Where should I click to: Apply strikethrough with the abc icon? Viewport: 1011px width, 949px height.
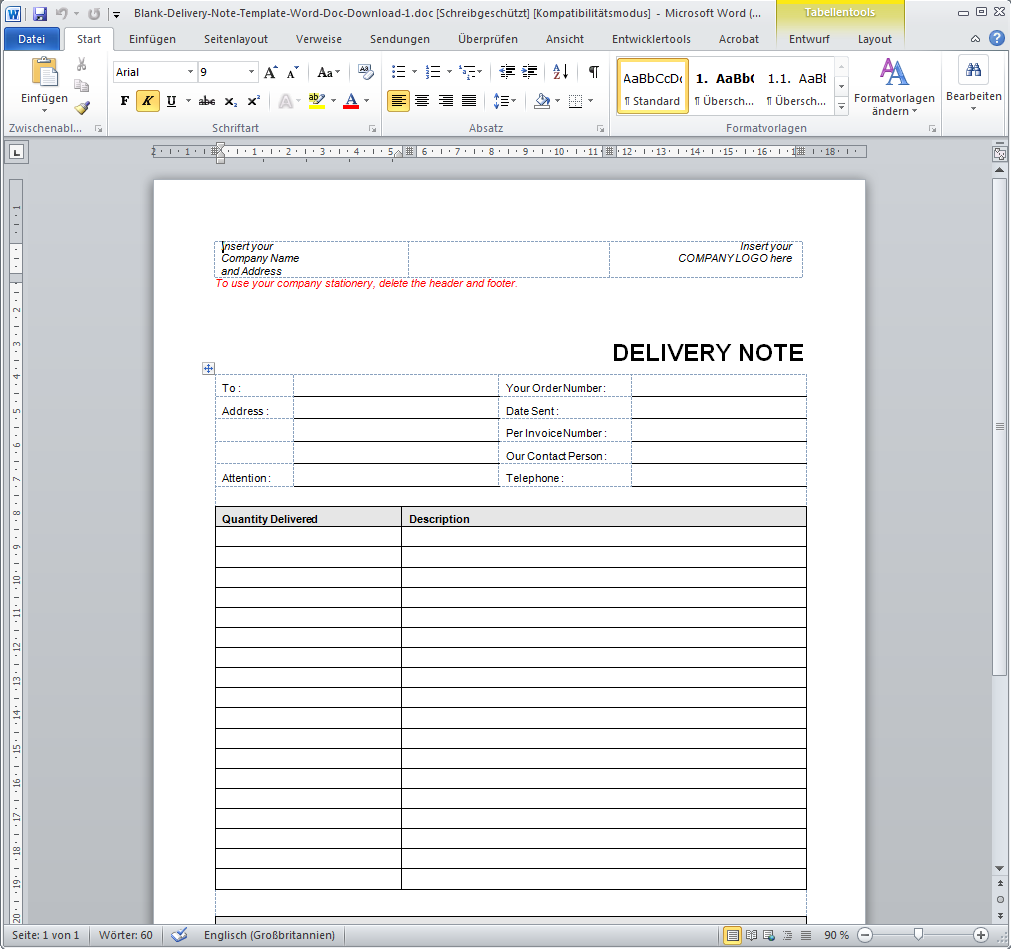click(x=207, y=101)
